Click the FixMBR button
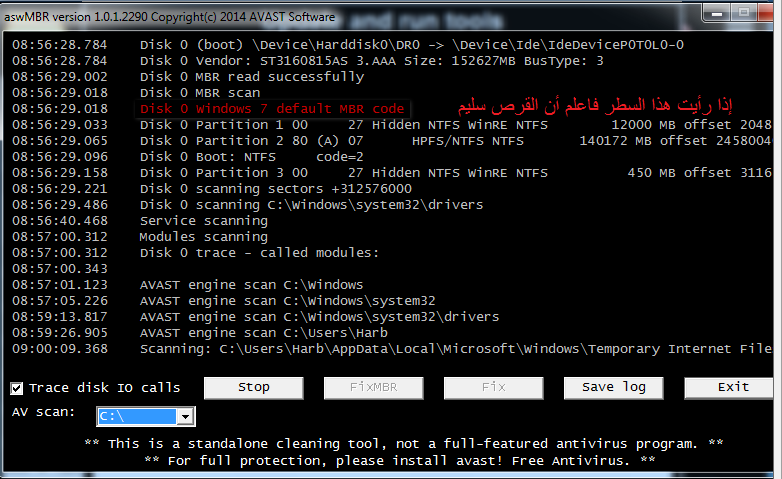This screenshot has height=479, width=782. tap(374, 387)
